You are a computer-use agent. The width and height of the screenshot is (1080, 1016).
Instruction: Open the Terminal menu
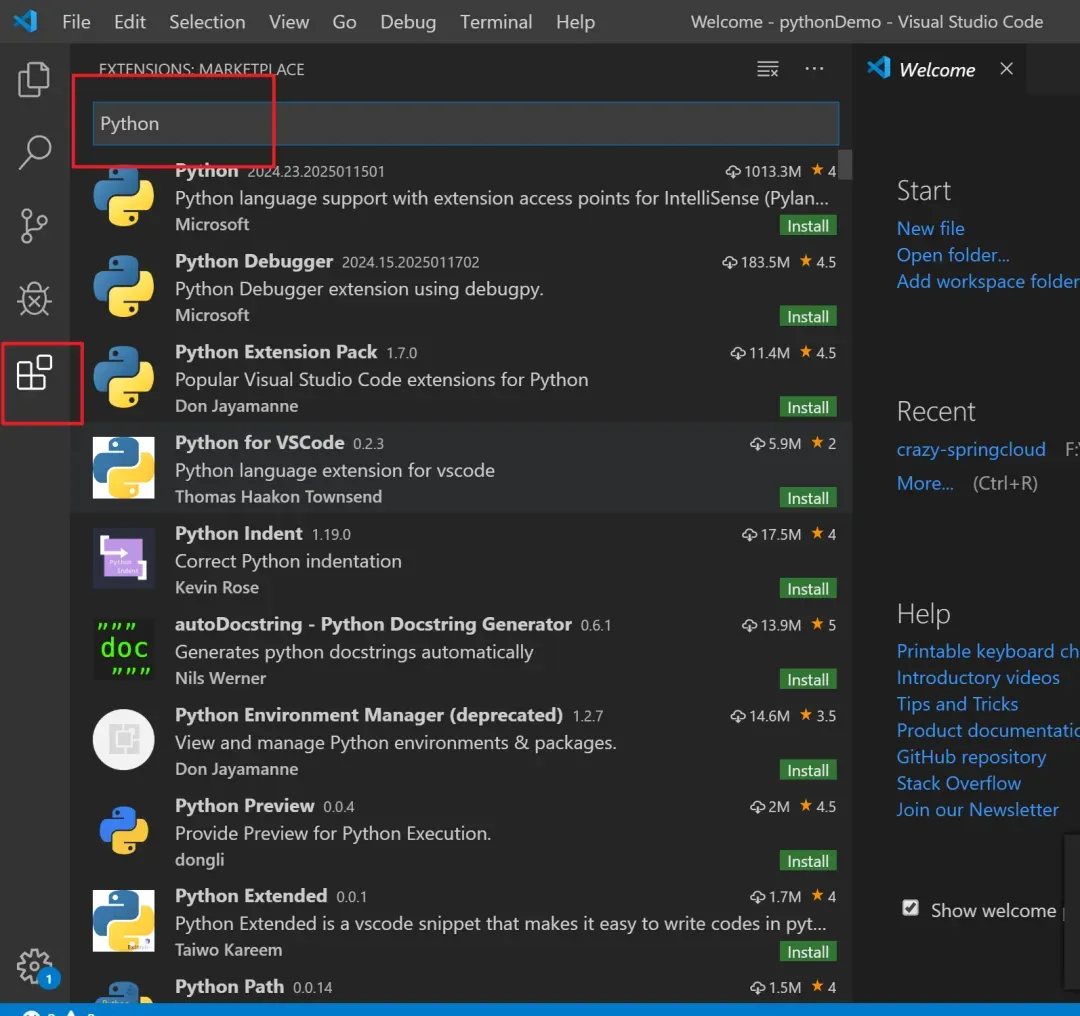point(496,22)
